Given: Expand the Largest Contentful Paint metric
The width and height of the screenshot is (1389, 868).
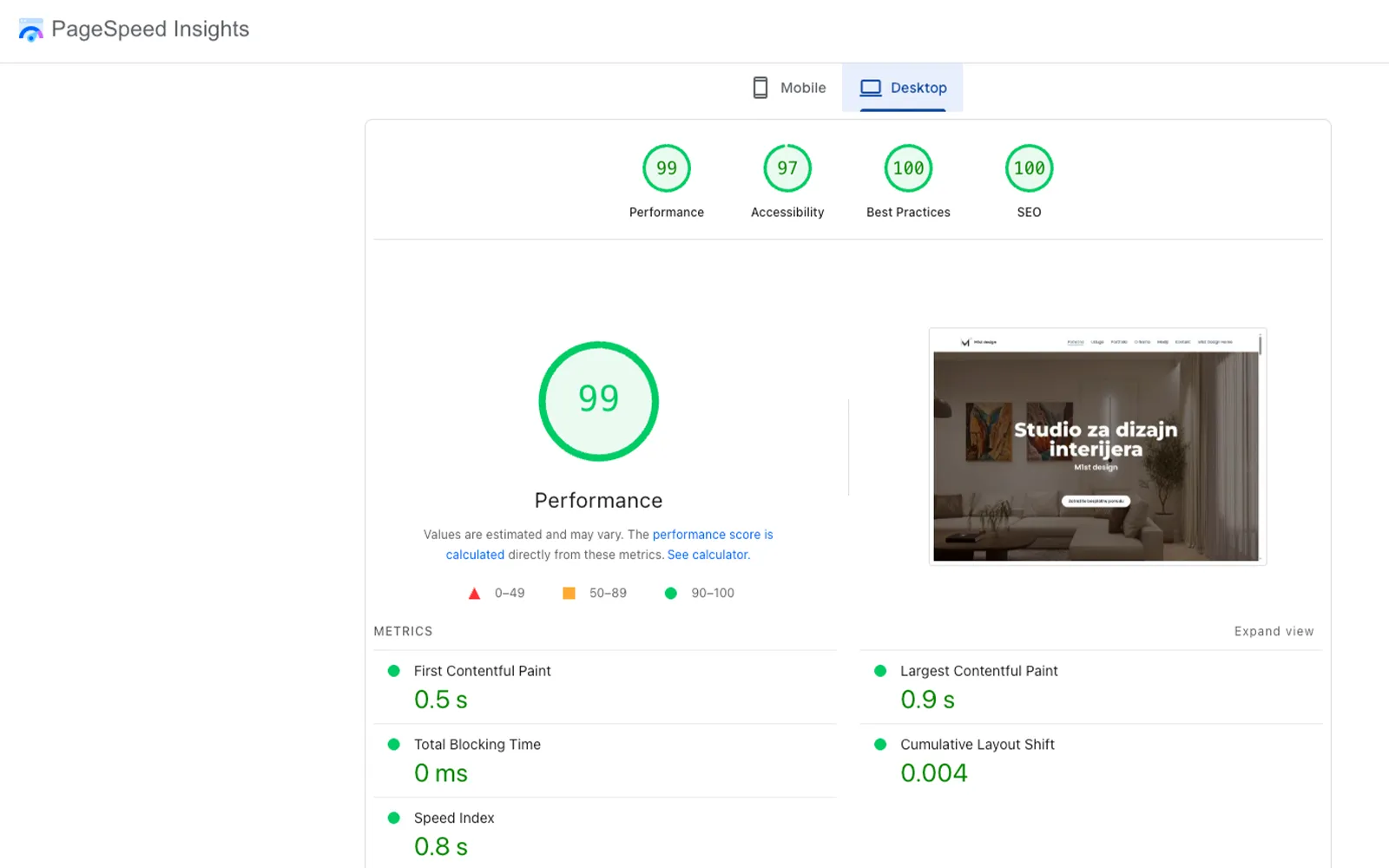Looking at the screenshot, I should (978, 671).
